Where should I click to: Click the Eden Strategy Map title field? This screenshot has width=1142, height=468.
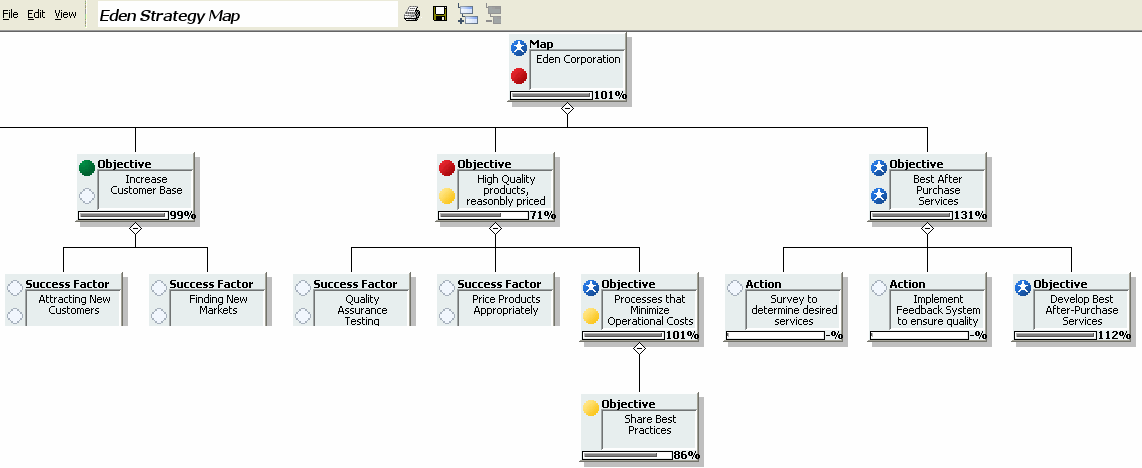[x=248, y=15]
